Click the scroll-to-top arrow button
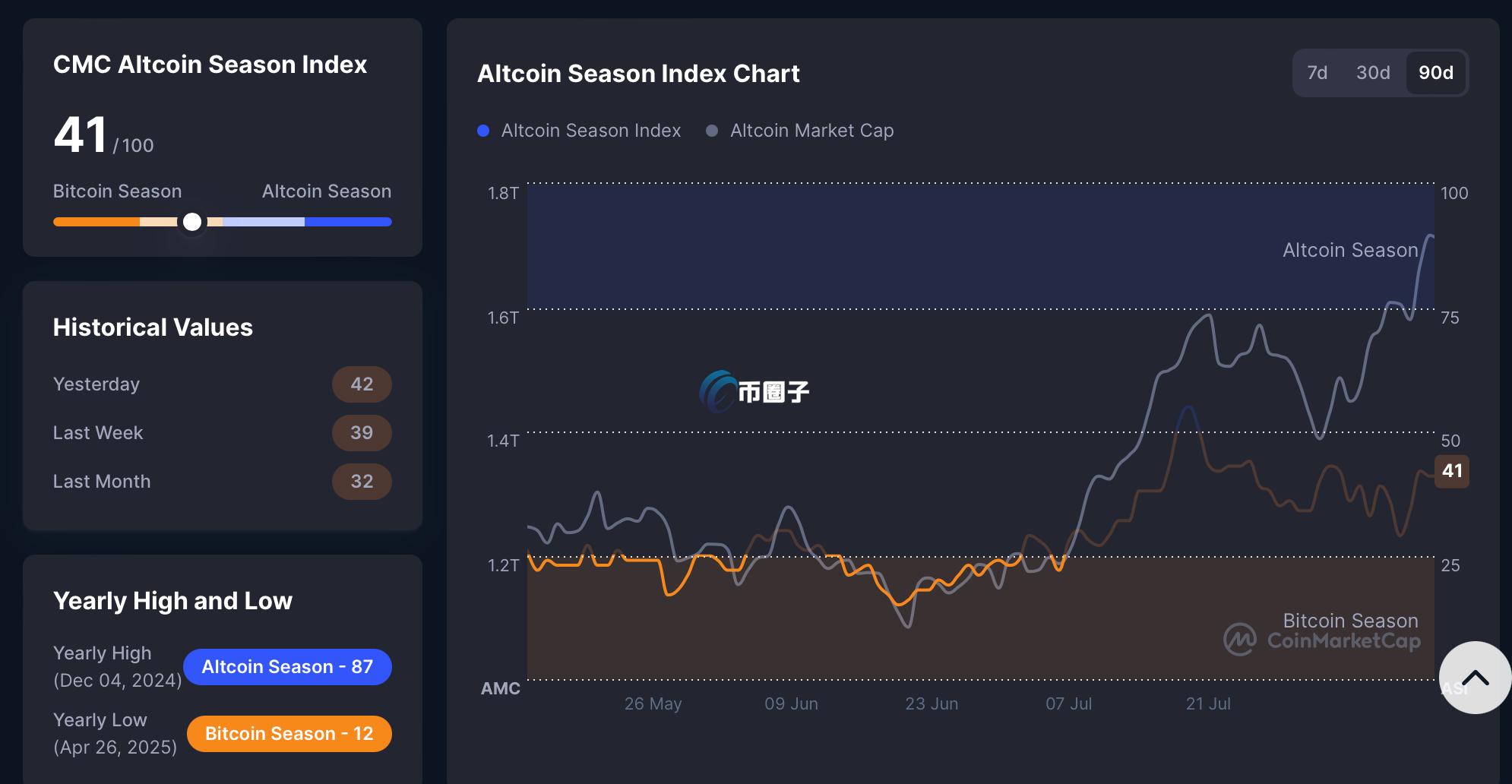 [x=1474, y=678]
